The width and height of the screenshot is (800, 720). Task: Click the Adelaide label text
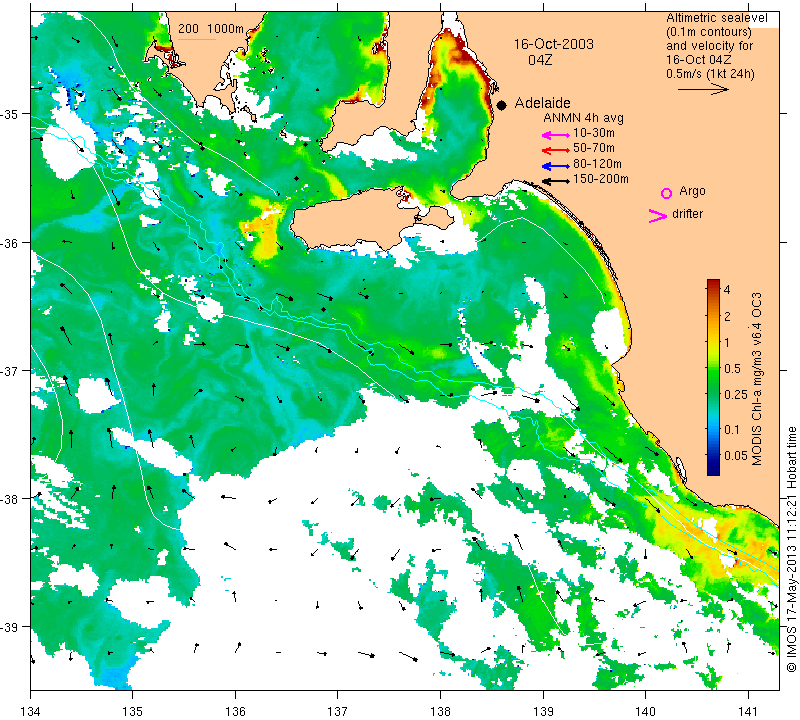coord(542,103)
